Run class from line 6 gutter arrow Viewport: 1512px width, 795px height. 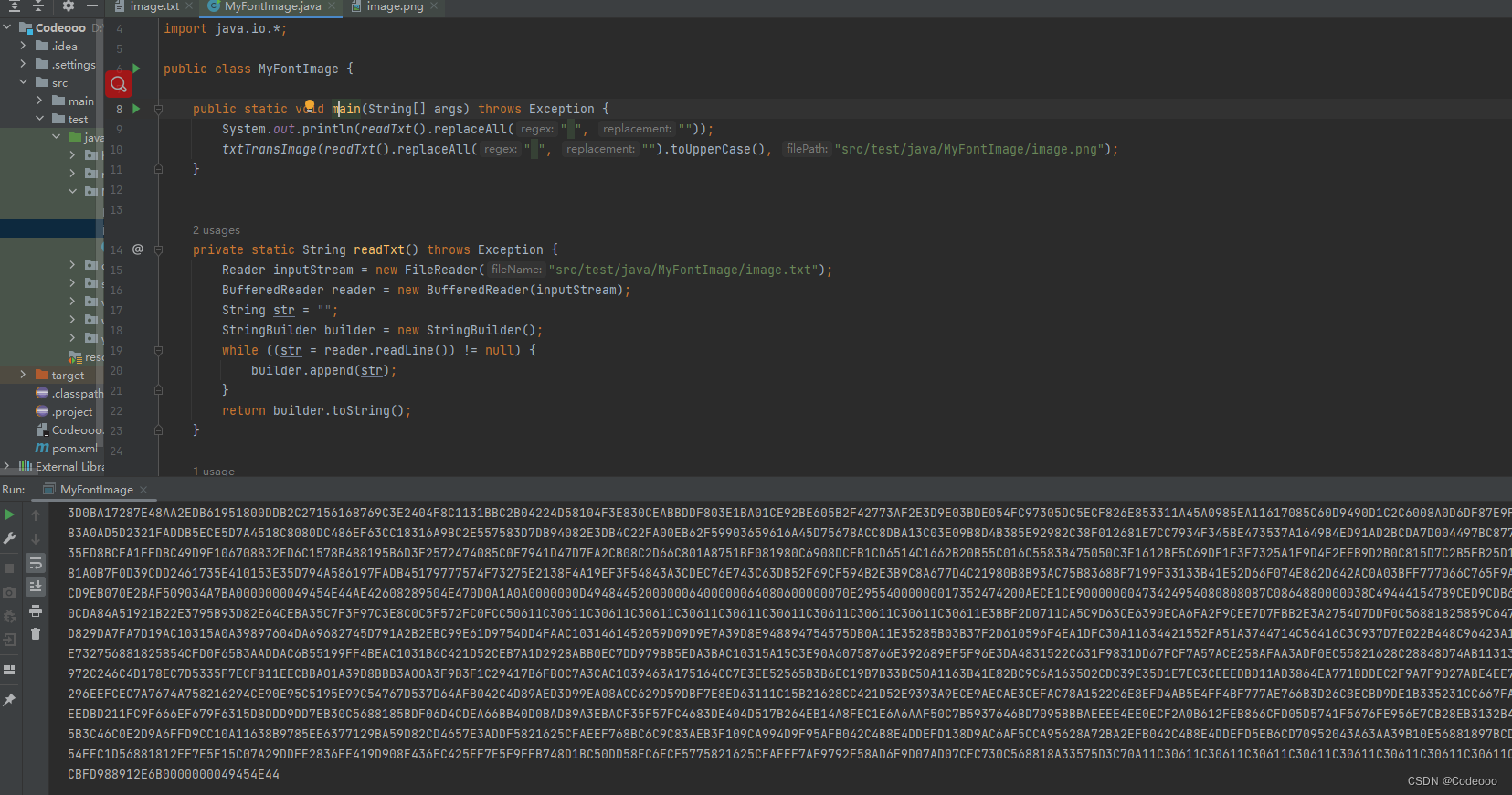point(137,69)
